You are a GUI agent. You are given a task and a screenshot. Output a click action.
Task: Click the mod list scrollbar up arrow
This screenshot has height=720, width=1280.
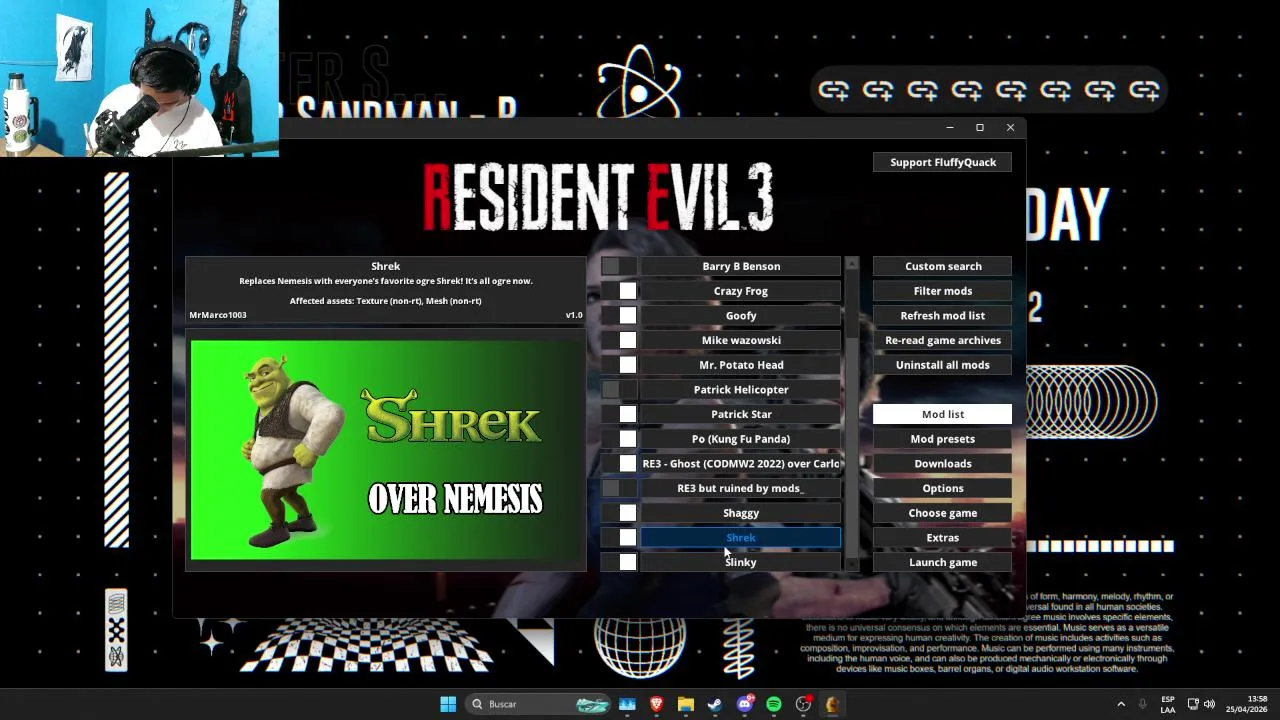pos(852,264)
